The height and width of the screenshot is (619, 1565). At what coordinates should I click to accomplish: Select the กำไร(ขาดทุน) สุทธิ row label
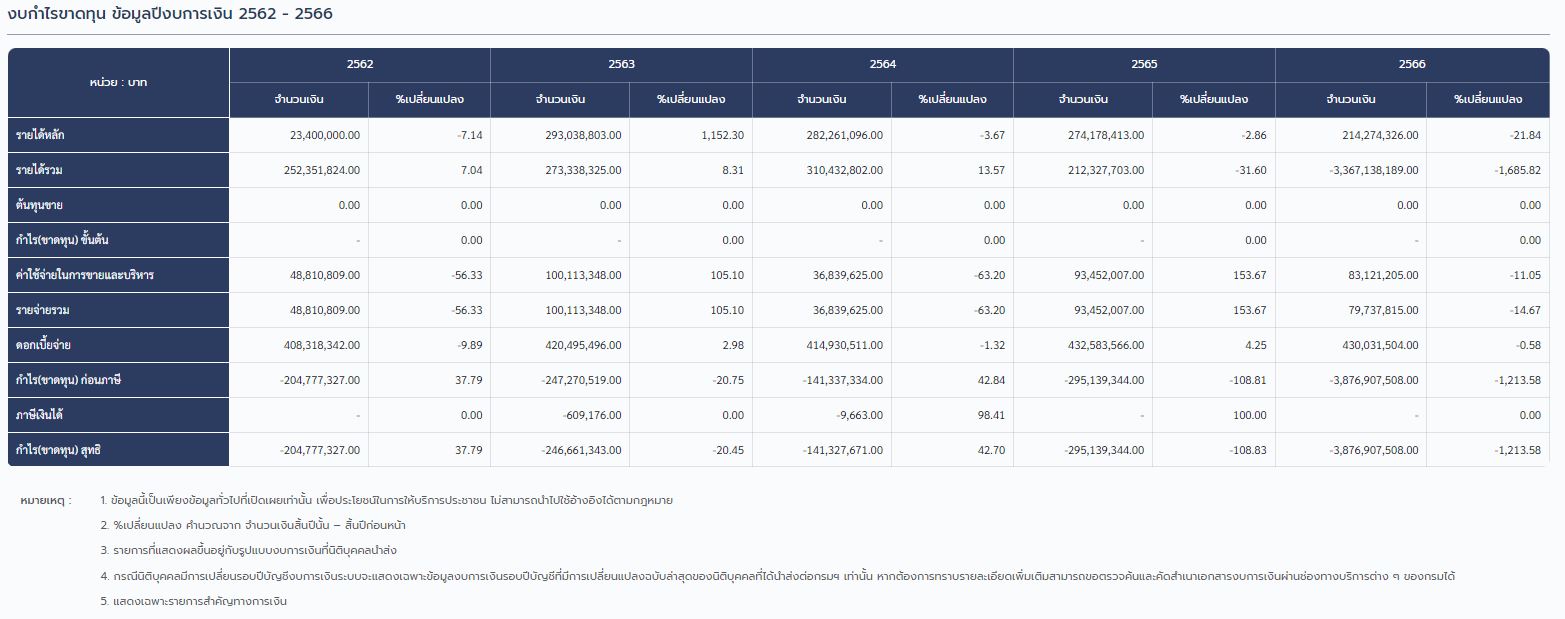(58, 450)
